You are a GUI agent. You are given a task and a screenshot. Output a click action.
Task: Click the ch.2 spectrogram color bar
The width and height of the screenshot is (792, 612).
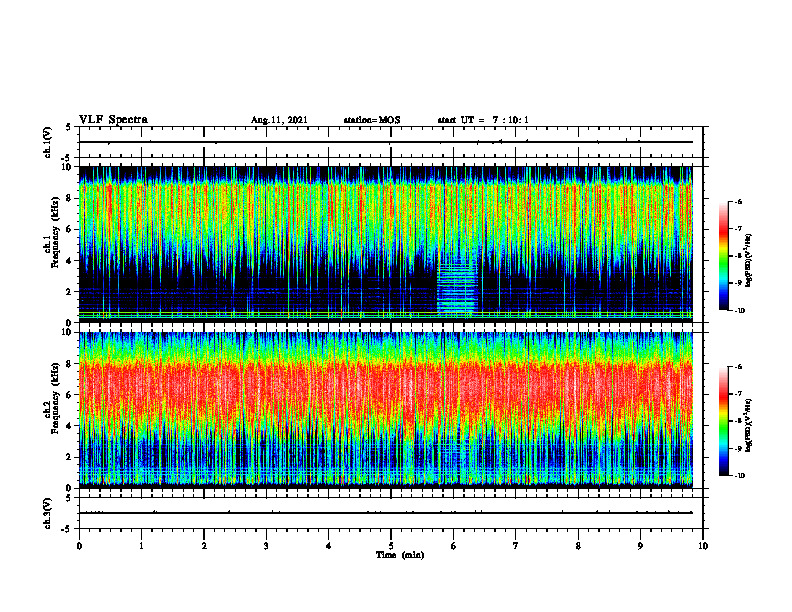[x=723, y=421]
